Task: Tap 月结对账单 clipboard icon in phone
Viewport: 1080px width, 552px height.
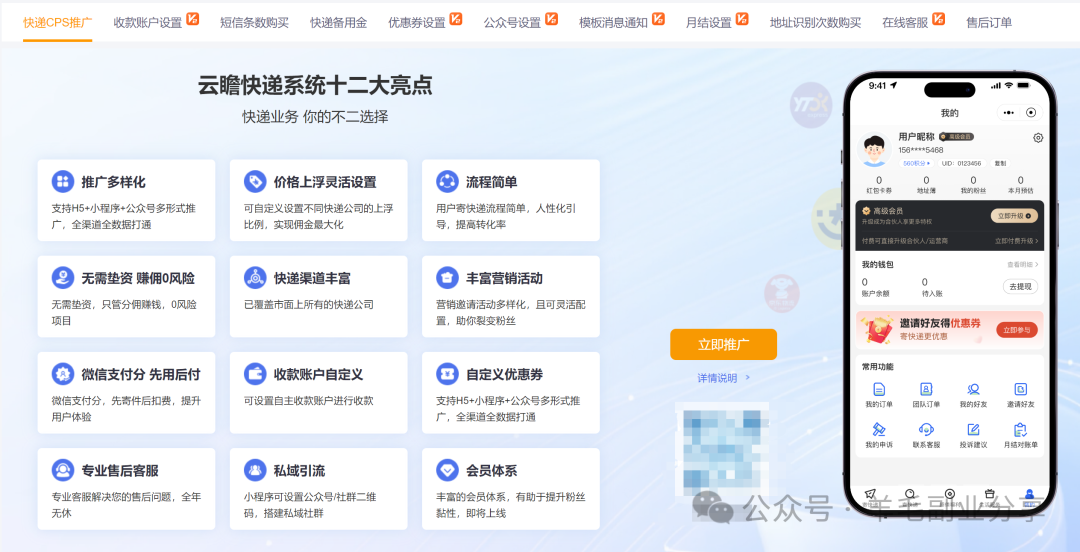Action: pyautogui.click(x=1021, y=429)
